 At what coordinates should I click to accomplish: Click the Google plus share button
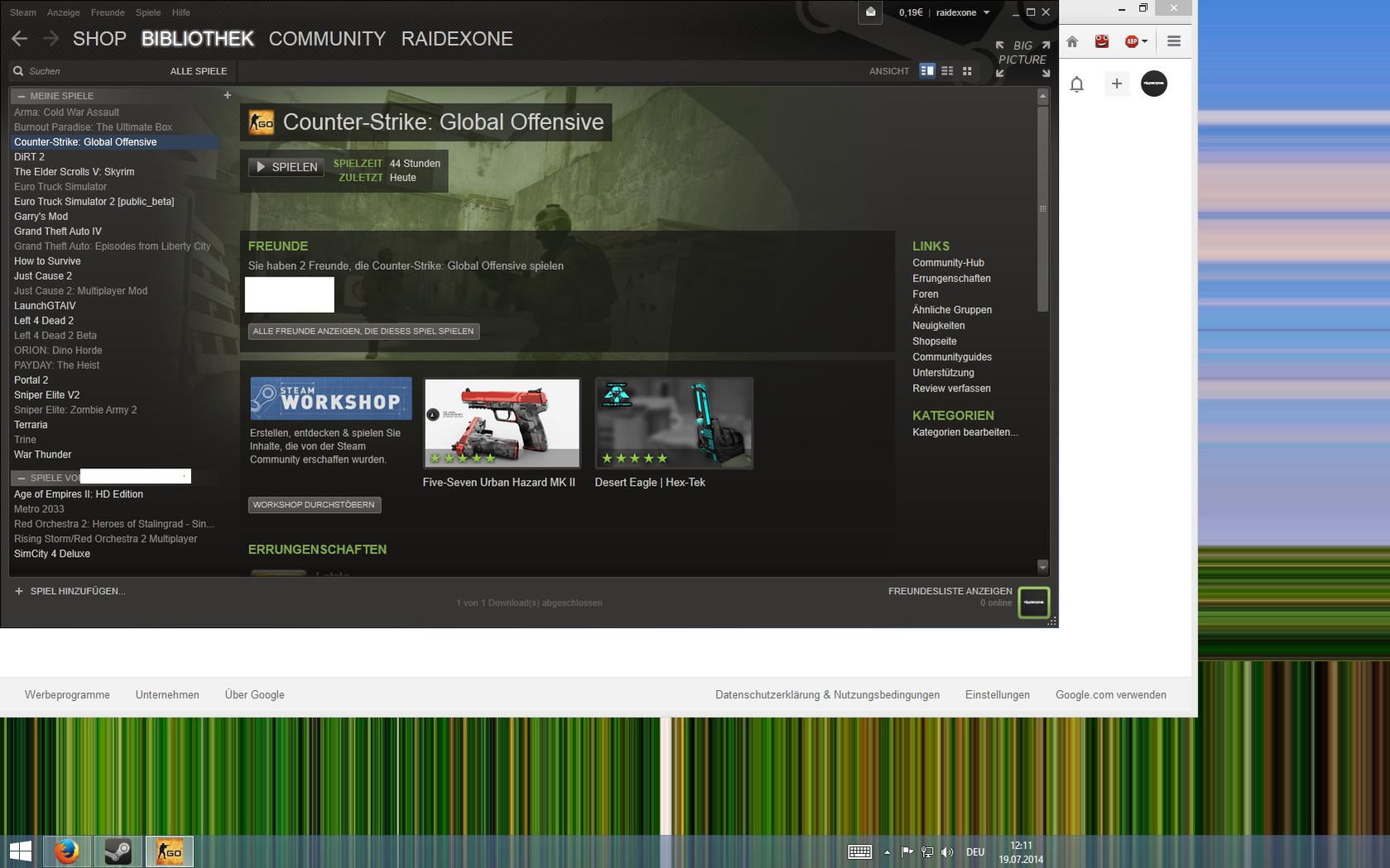click(1117, 84)
